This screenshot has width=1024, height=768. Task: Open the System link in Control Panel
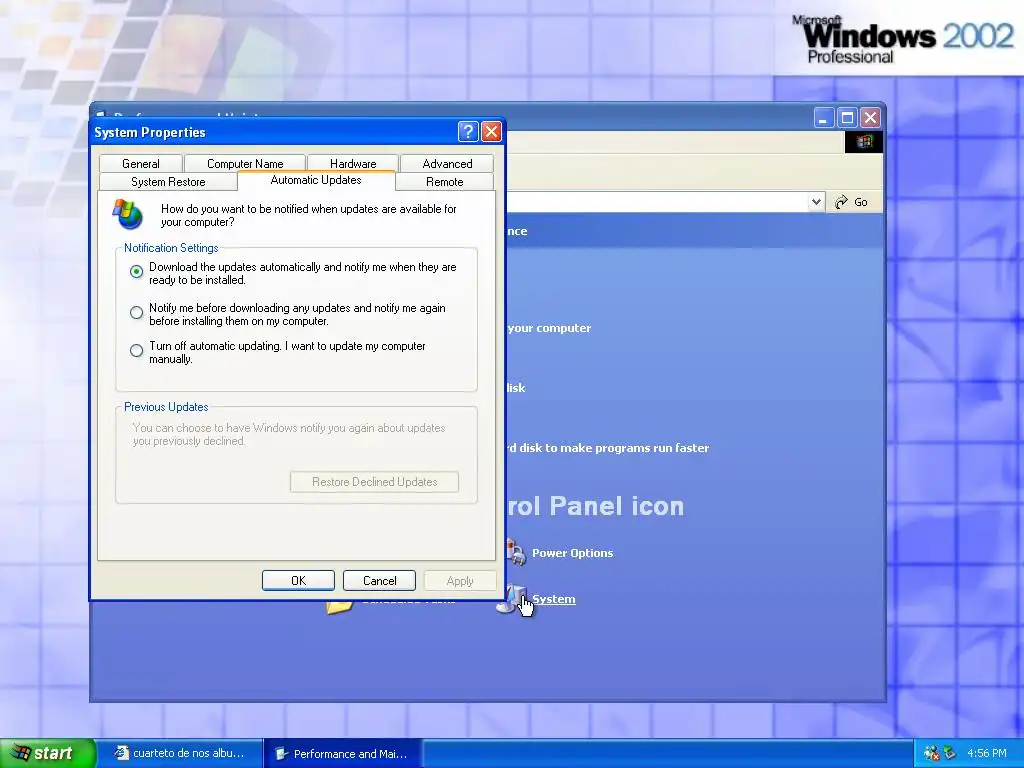pyautogui.click(x=554, y=599)
